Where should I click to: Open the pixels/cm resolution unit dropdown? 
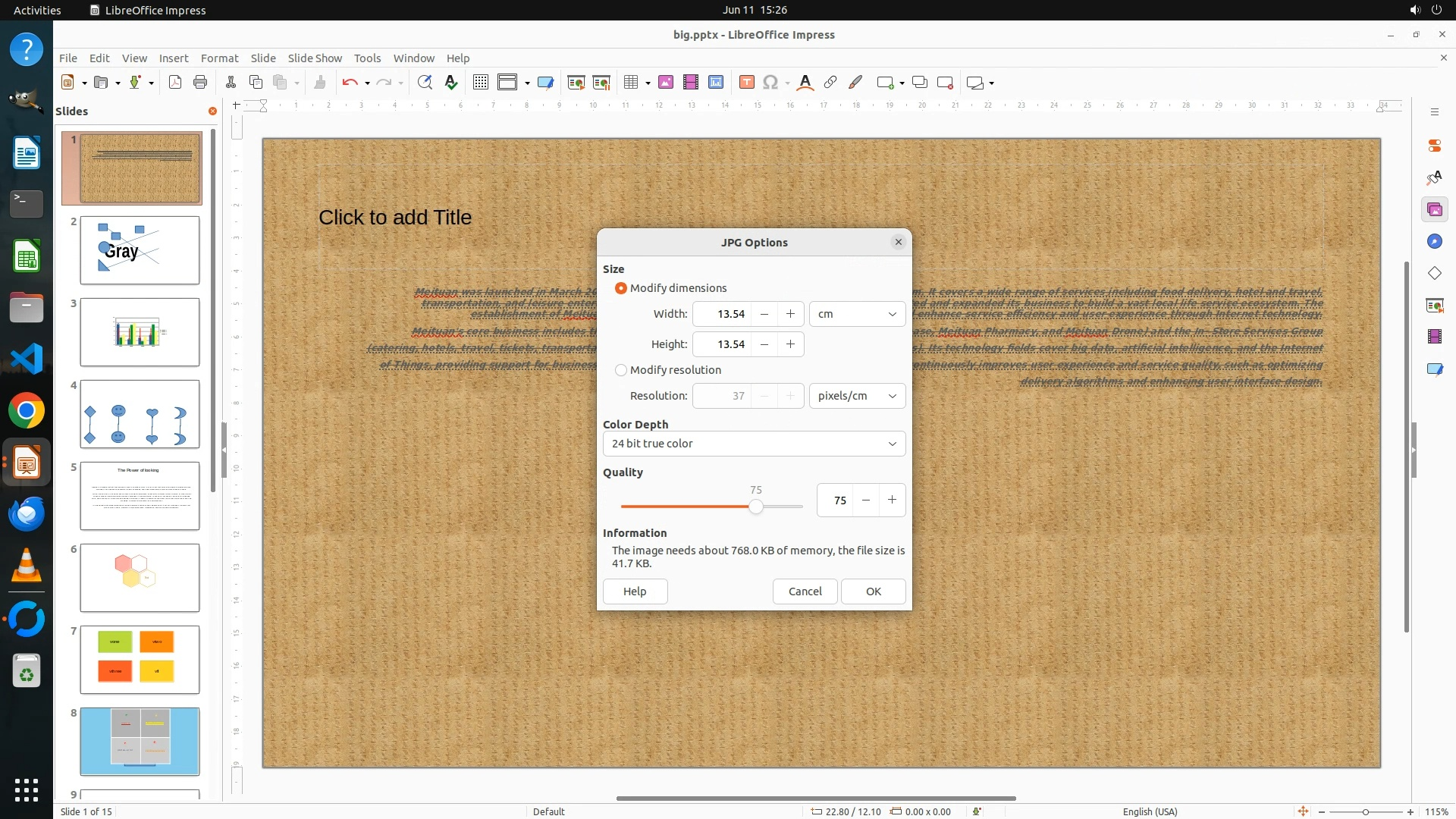857,396
